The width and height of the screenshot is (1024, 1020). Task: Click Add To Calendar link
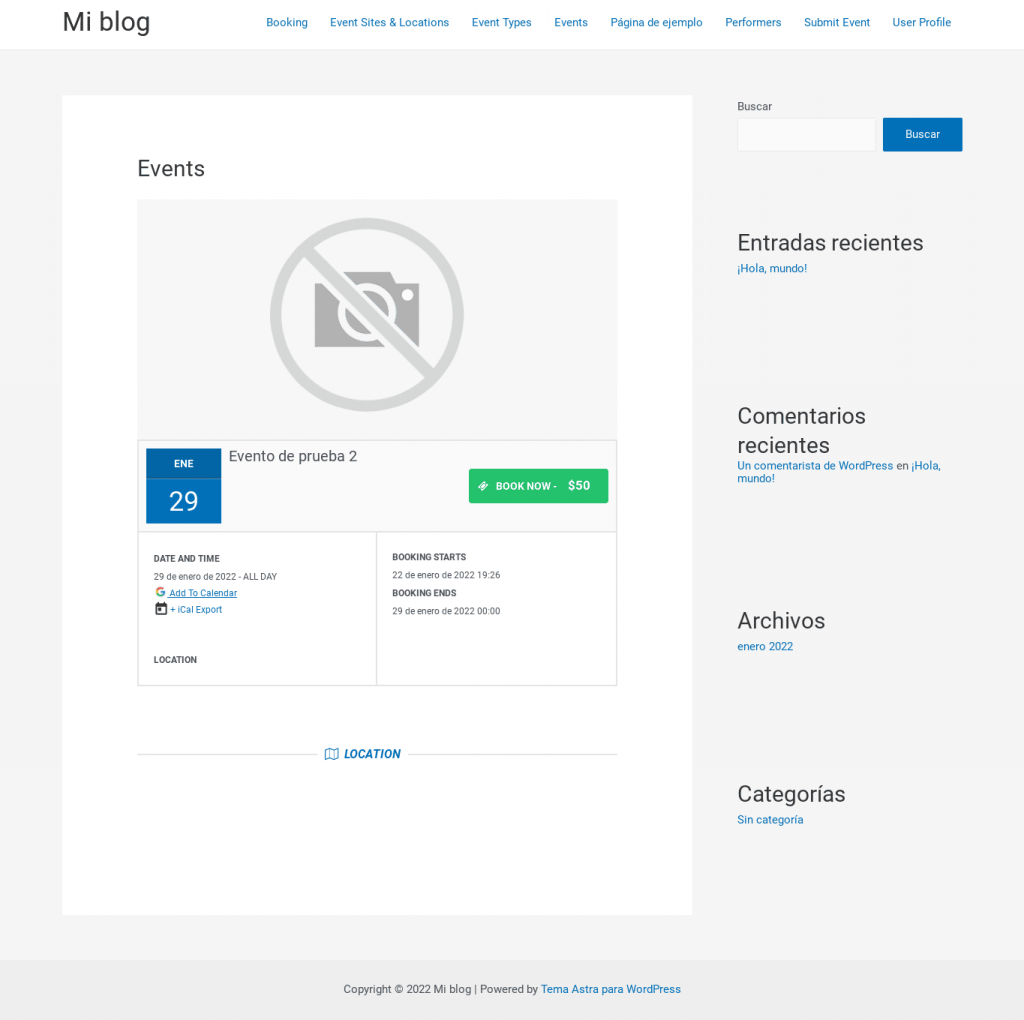[203, 593]
